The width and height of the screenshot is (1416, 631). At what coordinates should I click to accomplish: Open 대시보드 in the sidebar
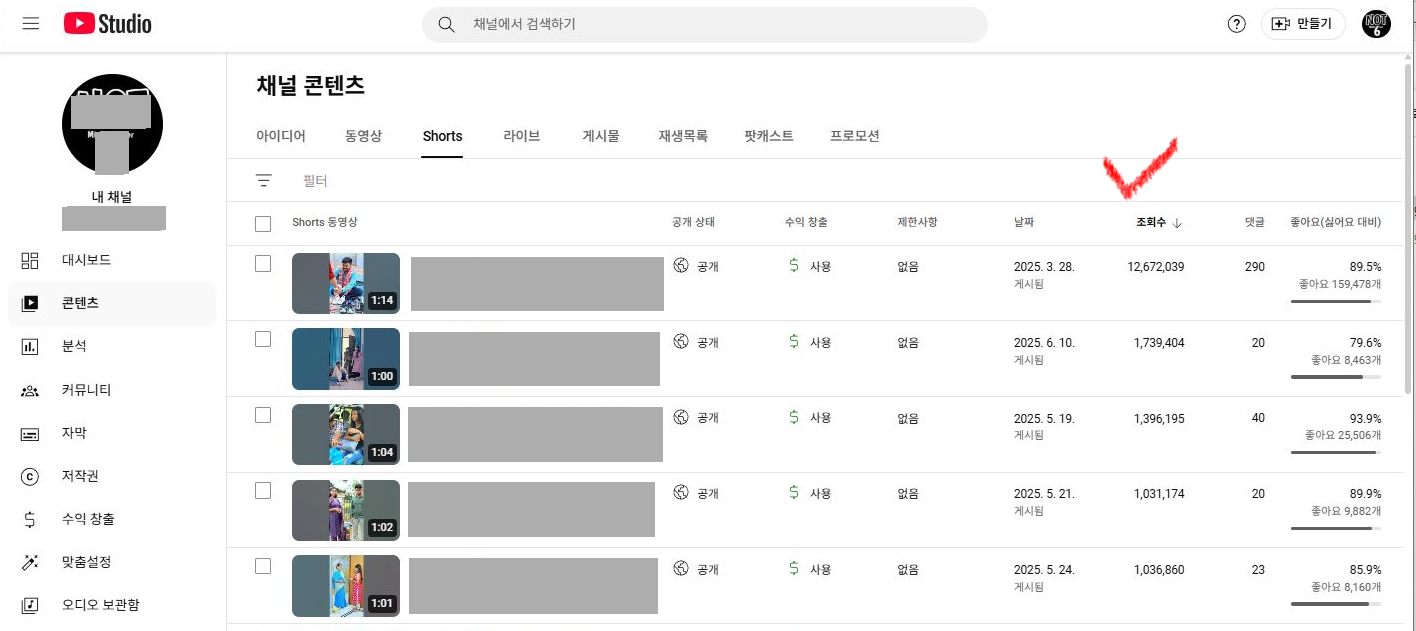(x=86, y=260)
